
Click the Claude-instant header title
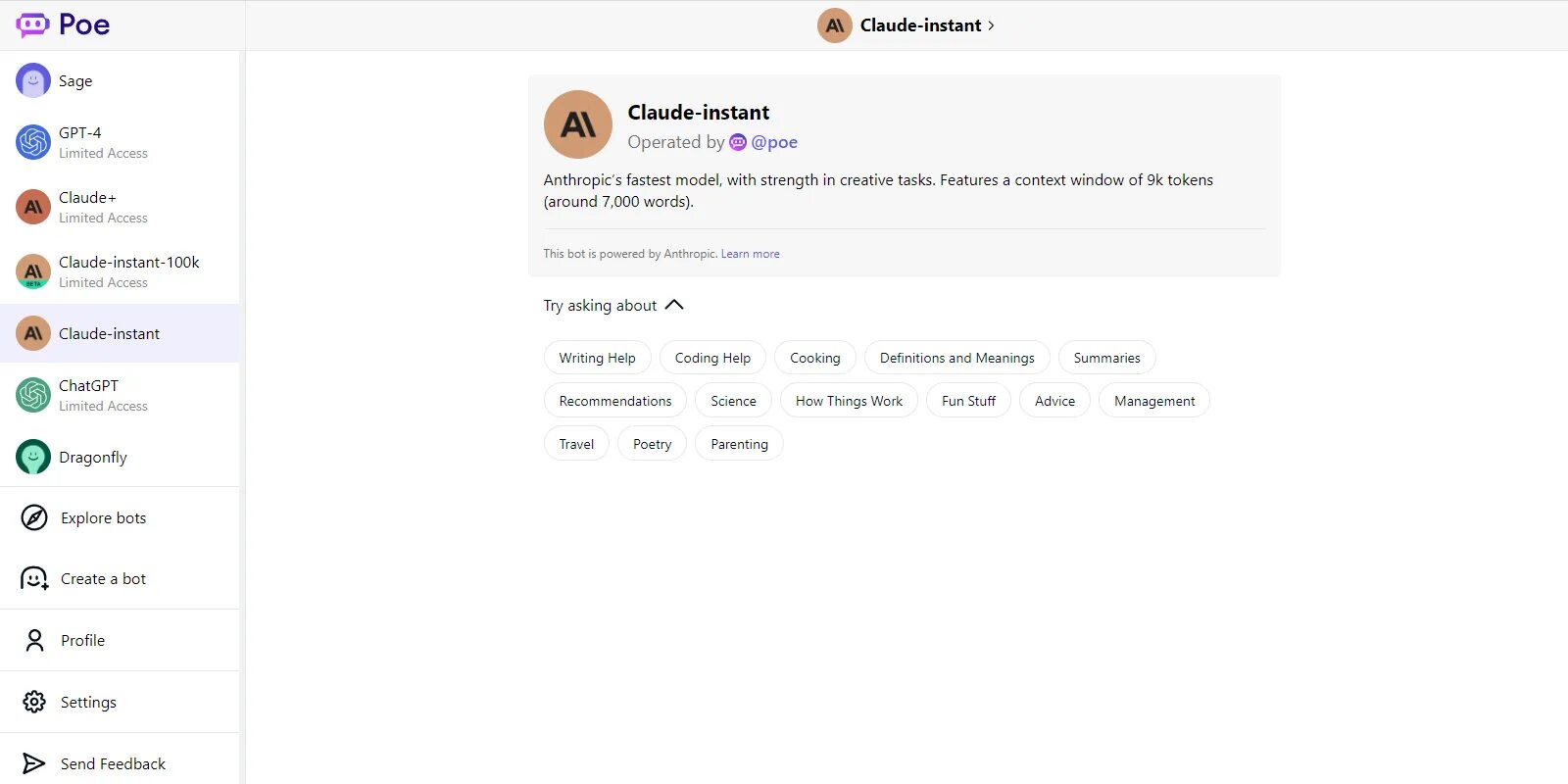click(x=920, y=25)
